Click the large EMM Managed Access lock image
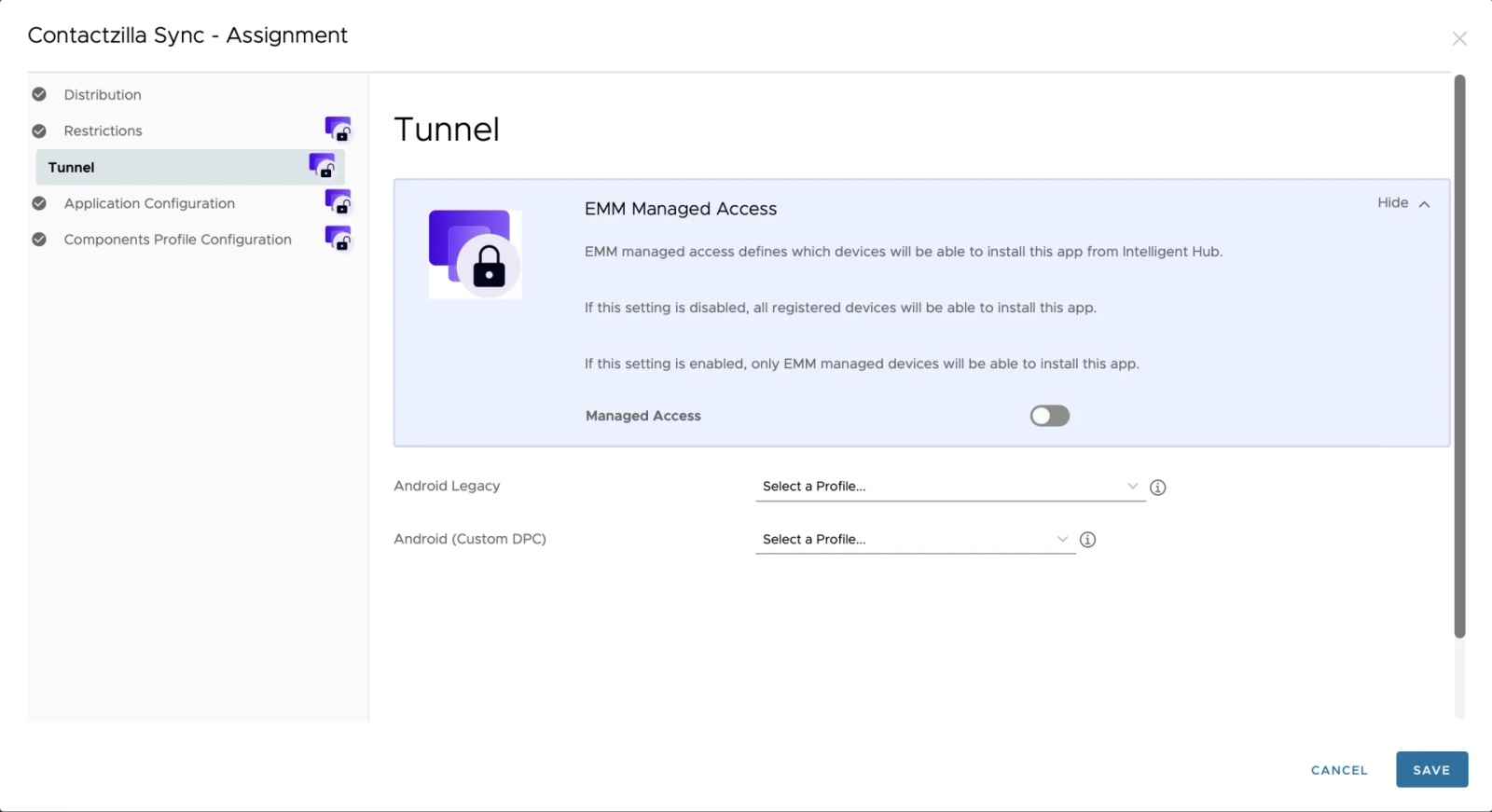 (475, 254)
